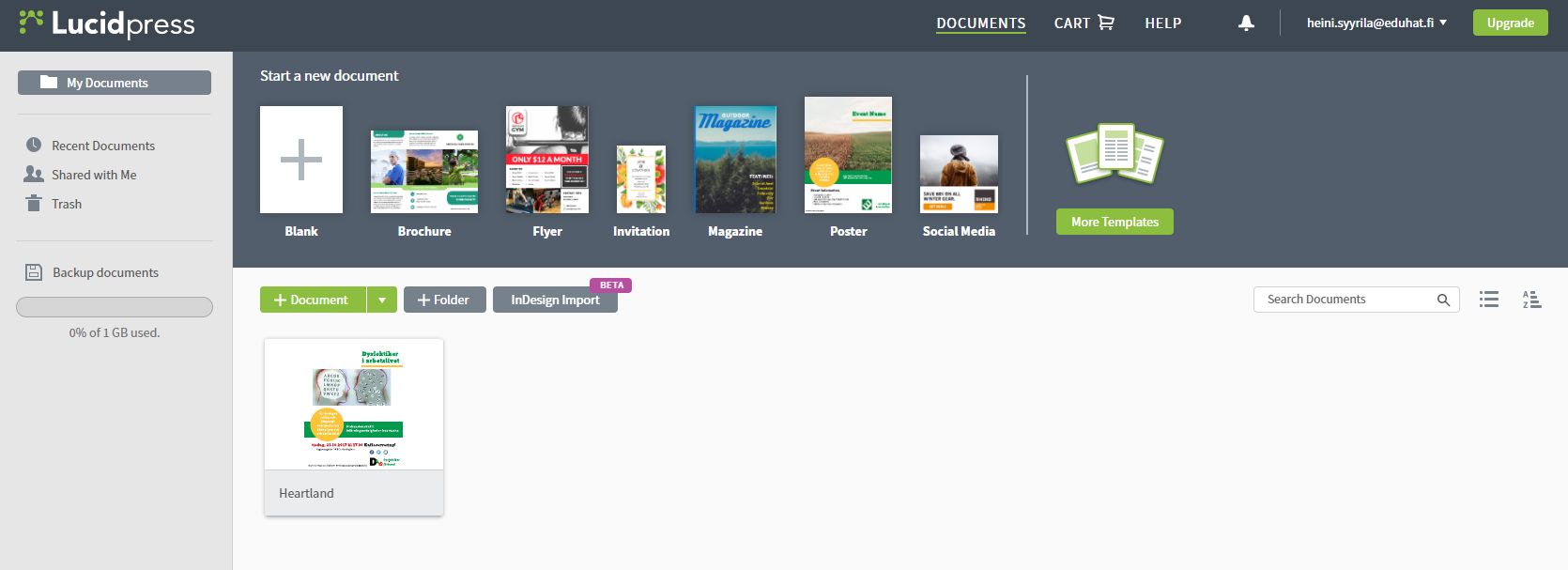Open the Heartland document thumbnail
Viewport: 1568px width, 570px height.
point(354,405)
